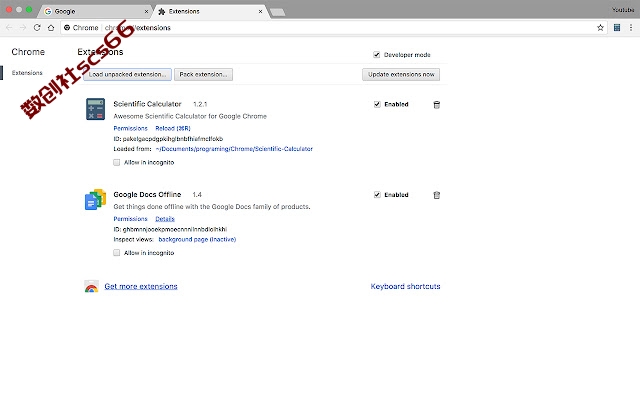Click the Scientific Calculator extension title
The width and height of the screenshot is (640, 400).
tap(147, 104)
